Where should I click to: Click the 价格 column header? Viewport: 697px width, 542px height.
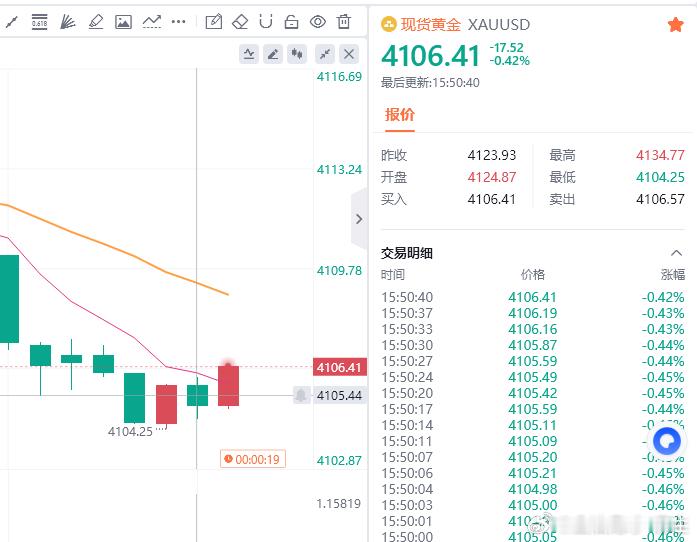533,274
